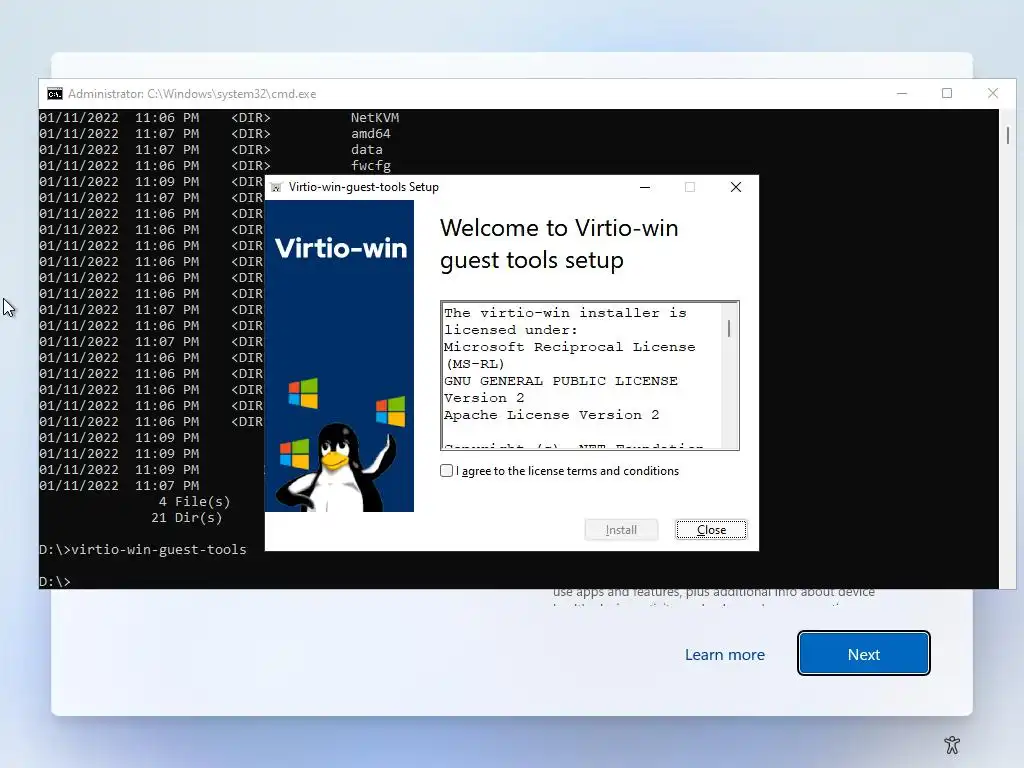Screen dimensions: 1024x768
Task: Minimize the Virtio-win-guest-tools Setup dialog
Action: (645, 187)
